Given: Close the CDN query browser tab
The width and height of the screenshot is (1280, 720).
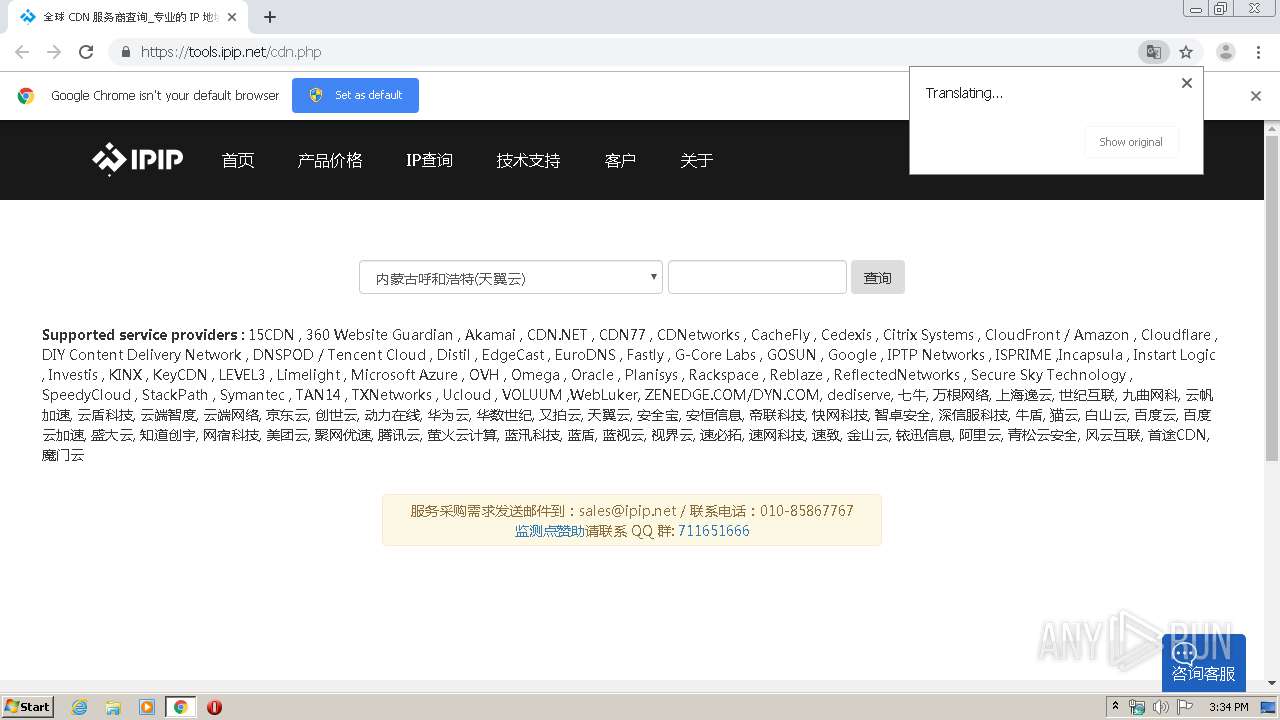Looking at the screenshot, I should coord(232,17).
